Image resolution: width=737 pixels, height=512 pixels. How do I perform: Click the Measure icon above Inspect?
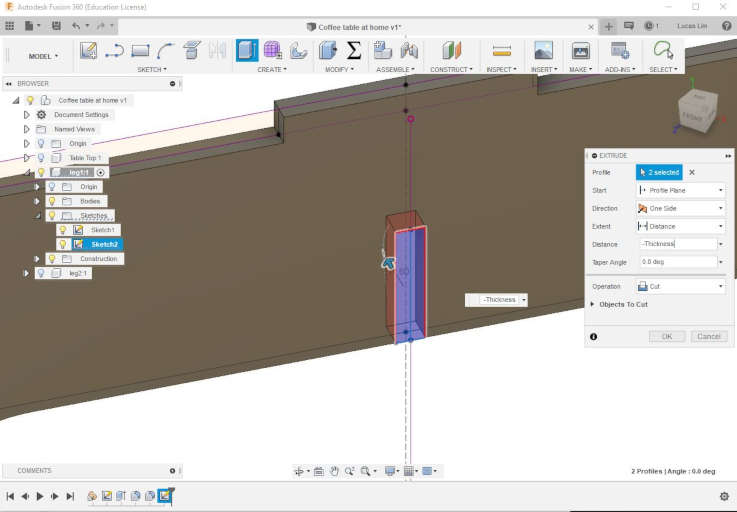[502, 50]
